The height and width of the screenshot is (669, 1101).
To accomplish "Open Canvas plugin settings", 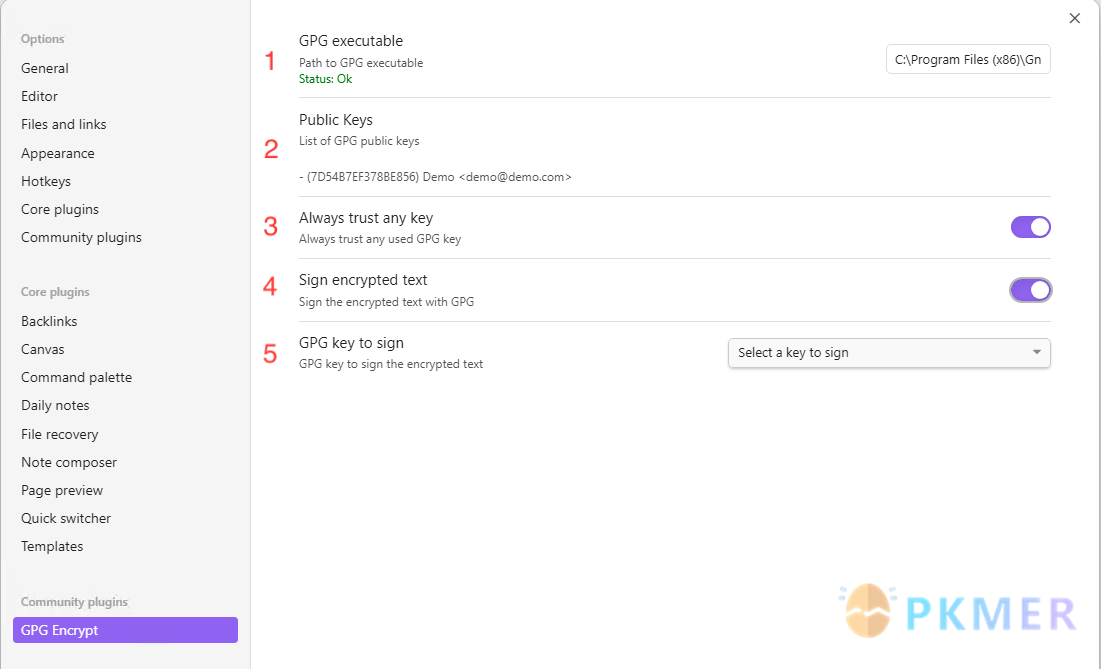I will 43,349.
